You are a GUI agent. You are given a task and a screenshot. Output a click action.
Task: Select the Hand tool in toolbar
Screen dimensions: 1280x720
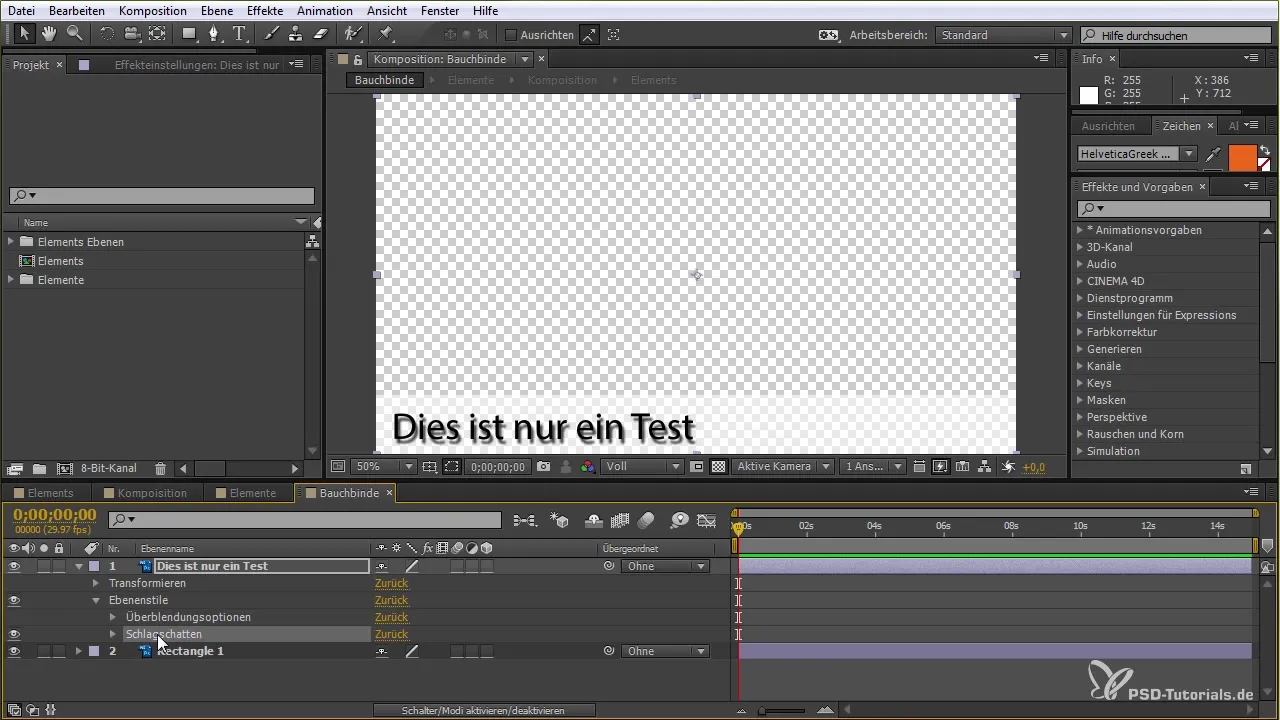coord(49,34)
